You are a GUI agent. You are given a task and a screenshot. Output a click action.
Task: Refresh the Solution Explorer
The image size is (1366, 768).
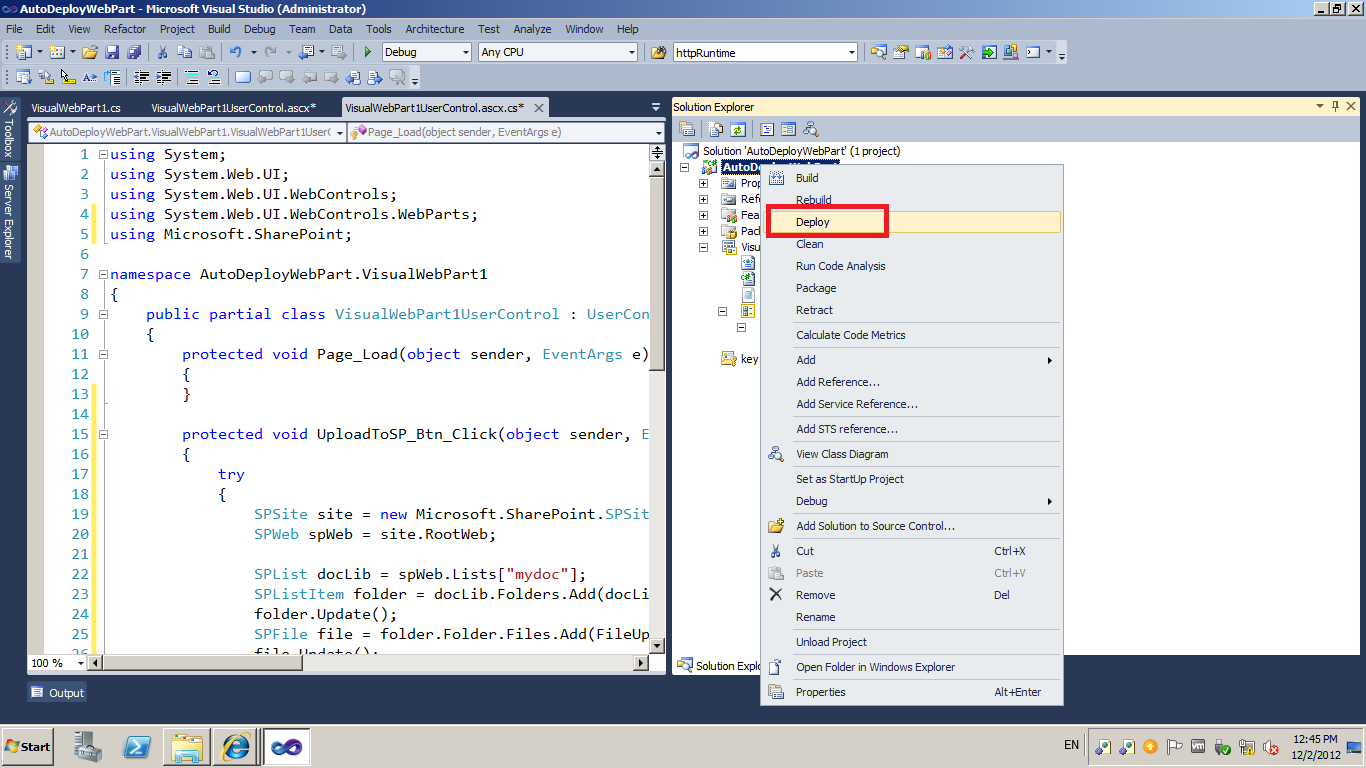pos(737,129)
